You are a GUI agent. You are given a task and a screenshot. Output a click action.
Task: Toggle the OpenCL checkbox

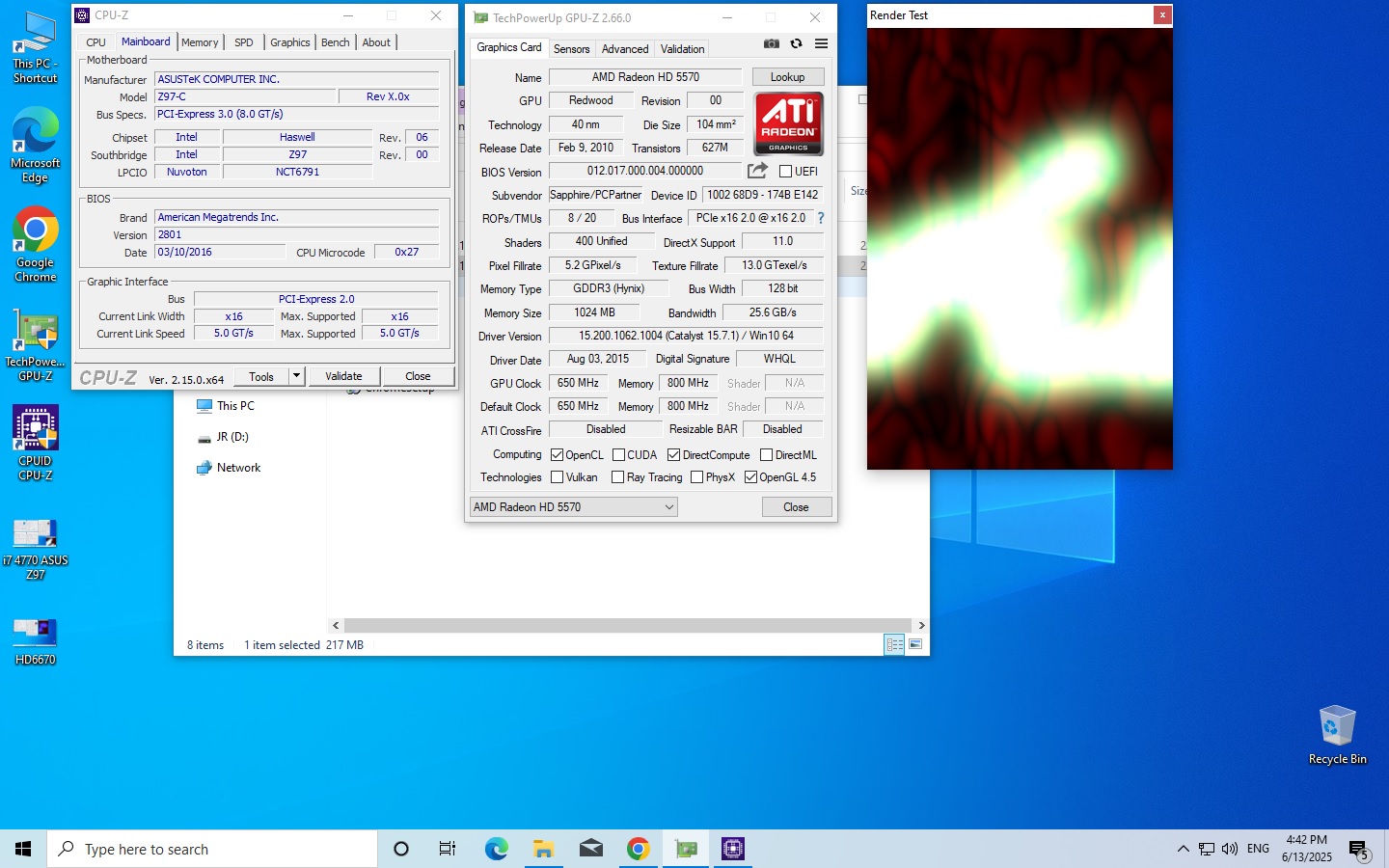click(x=557, y=455)
